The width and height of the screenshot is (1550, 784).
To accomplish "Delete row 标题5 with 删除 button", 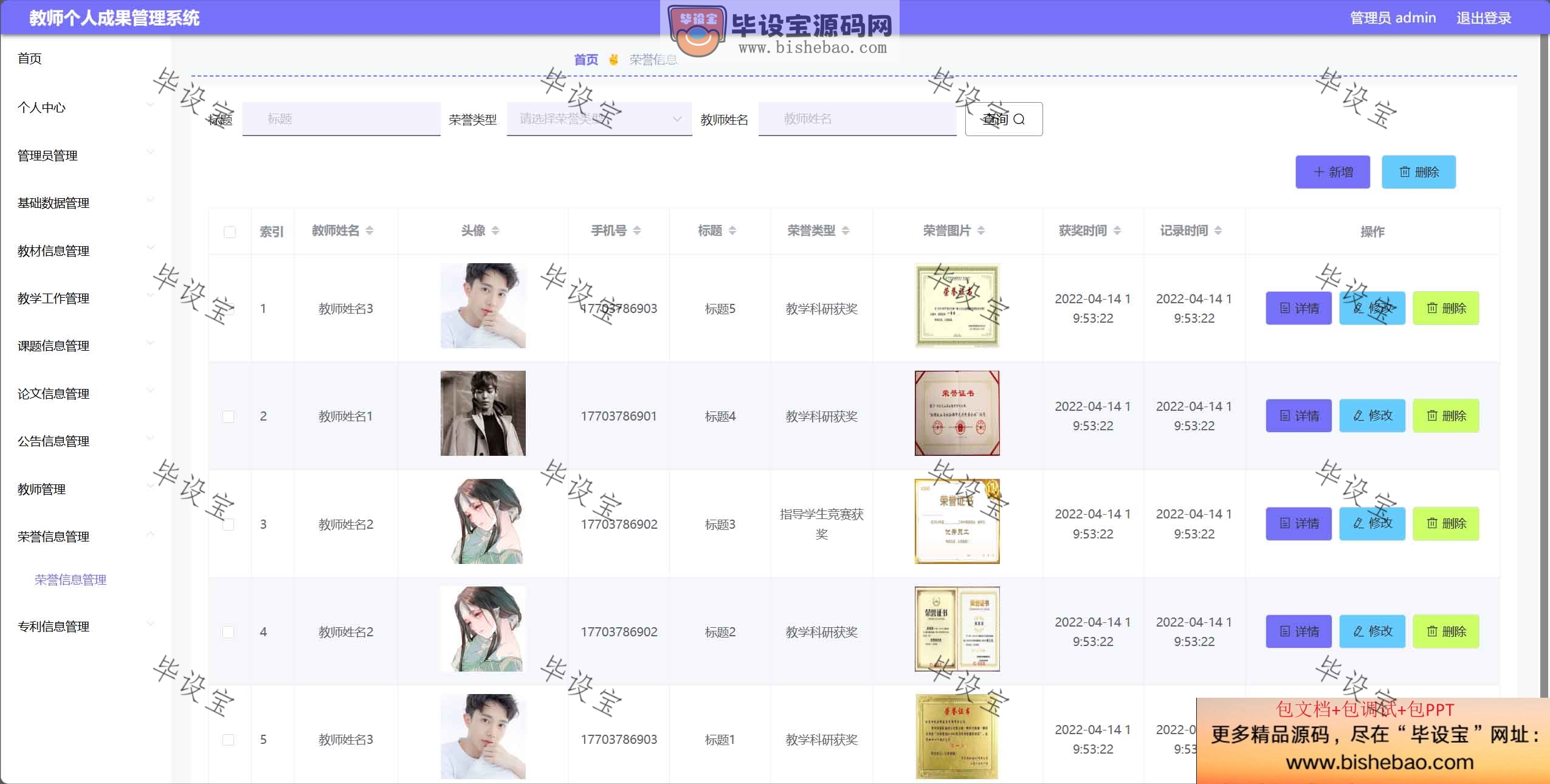I will point(1445,308).
